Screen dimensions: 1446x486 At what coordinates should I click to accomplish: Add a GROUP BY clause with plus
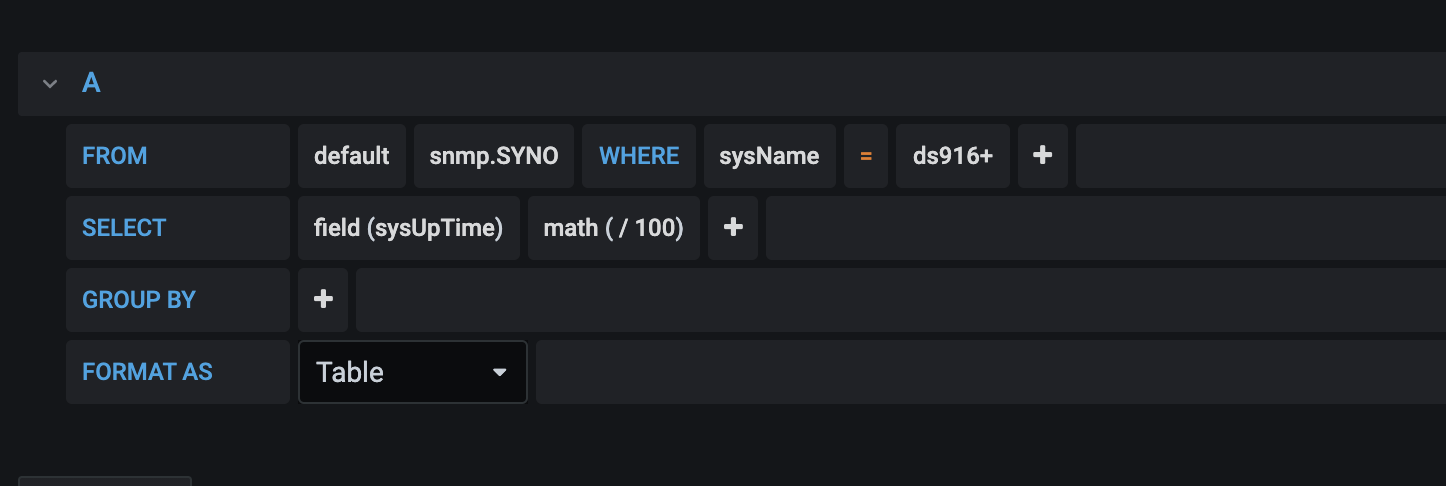point(323,300)
